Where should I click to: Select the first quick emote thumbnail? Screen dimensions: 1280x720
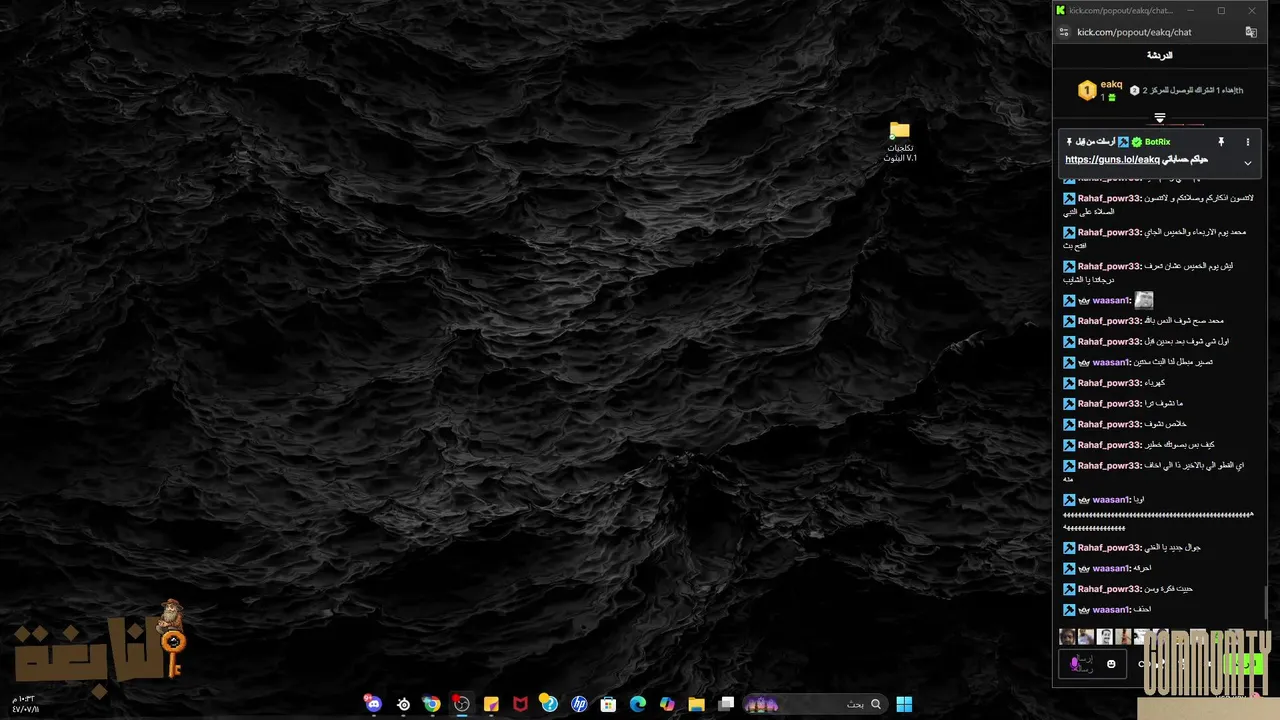pyautogui.click(x=1067, y=637)
